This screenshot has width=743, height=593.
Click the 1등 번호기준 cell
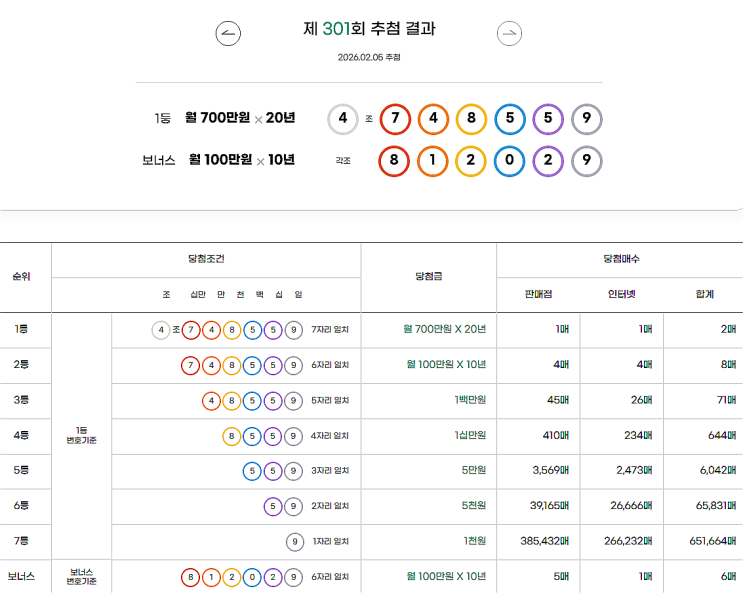[82, 435]
